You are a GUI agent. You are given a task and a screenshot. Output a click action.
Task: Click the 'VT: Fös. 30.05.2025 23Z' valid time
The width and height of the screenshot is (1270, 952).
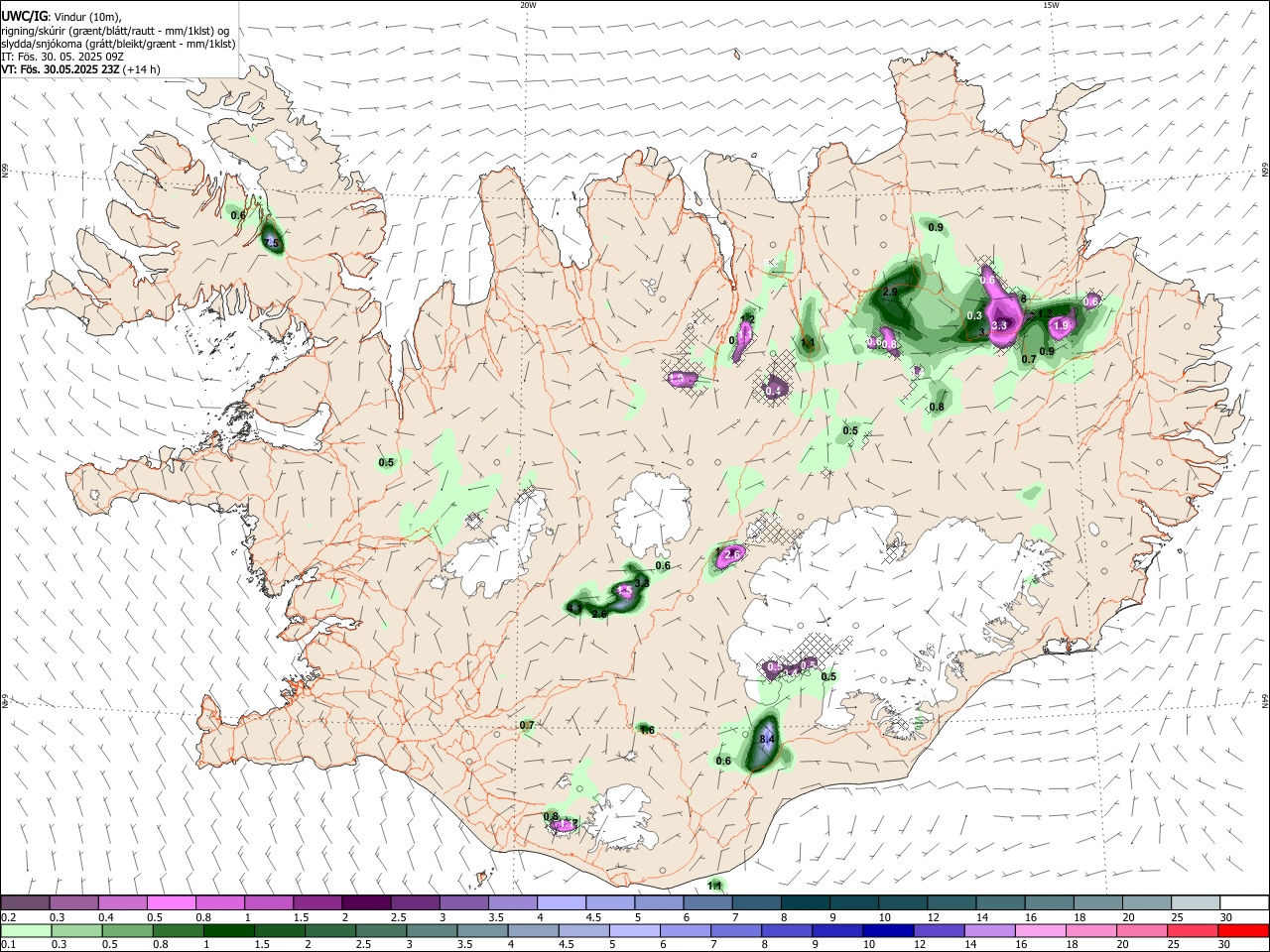(x=61, y=69)
